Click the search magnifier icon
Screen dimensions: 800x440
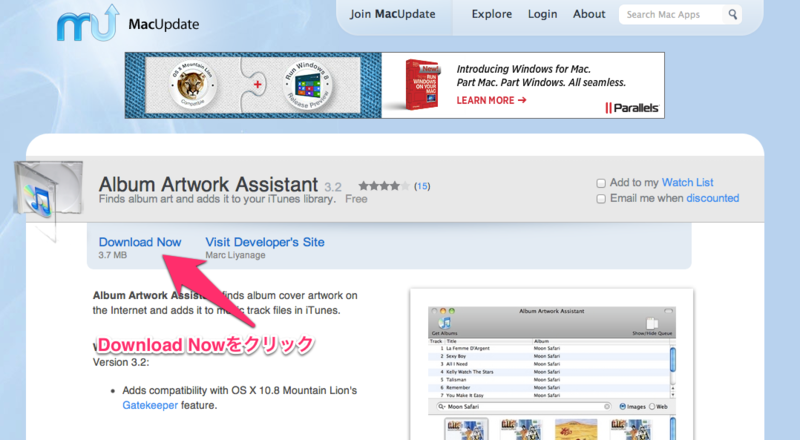coord(733,14)
